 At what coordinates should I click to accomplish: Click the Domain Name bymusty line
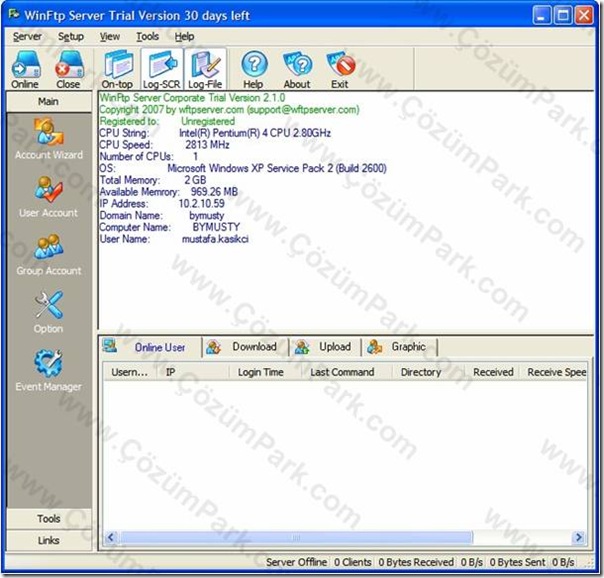point(162,216)
